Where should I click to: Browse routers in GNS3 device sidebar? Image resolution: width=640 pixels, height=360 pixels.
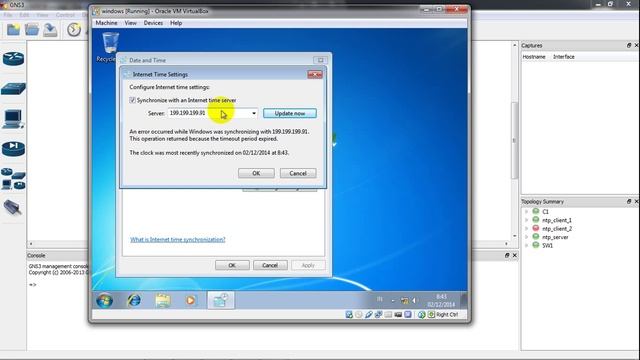13,59
